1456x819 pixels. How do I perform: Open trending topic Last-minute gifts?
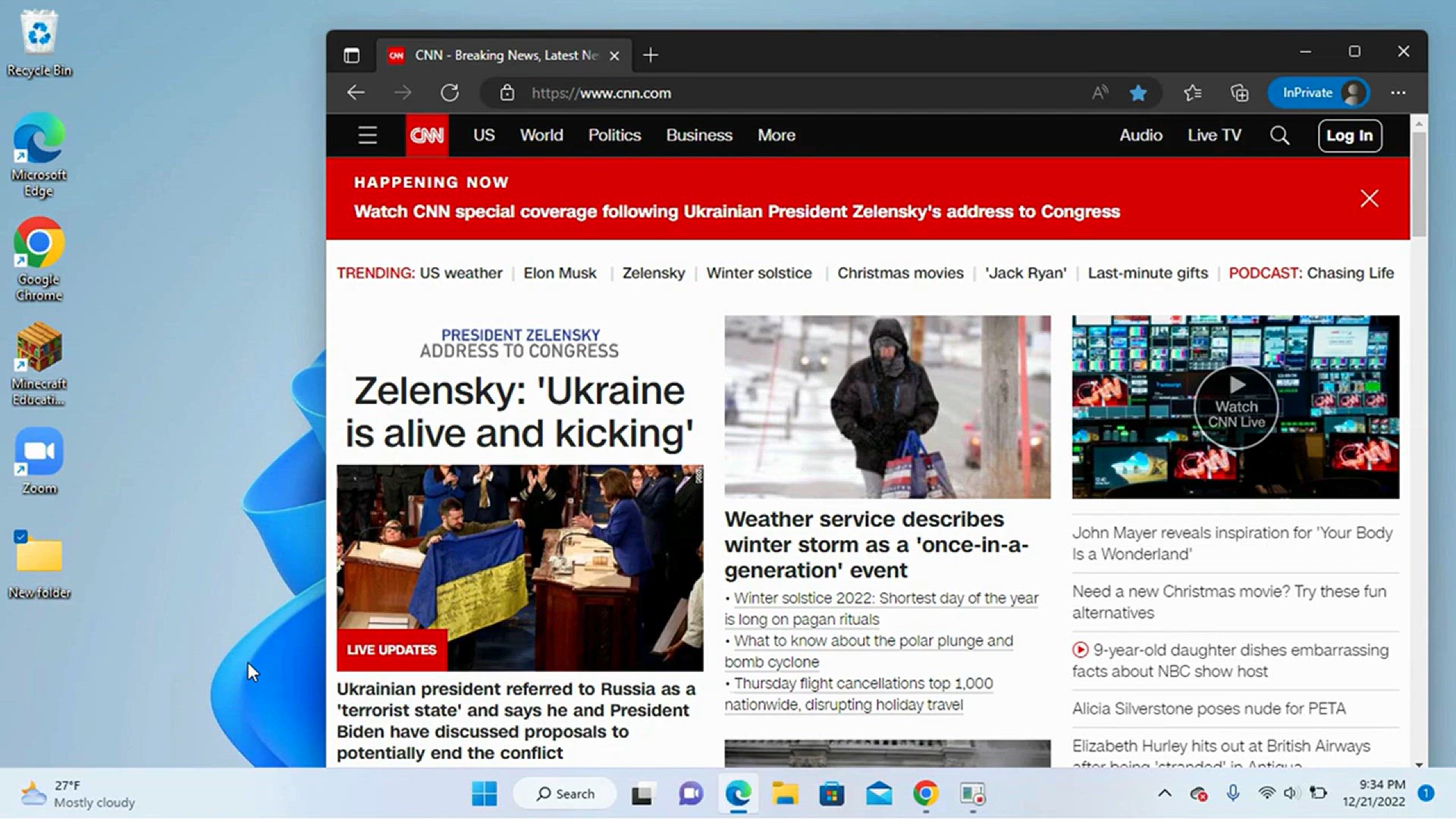[1148, 273]
